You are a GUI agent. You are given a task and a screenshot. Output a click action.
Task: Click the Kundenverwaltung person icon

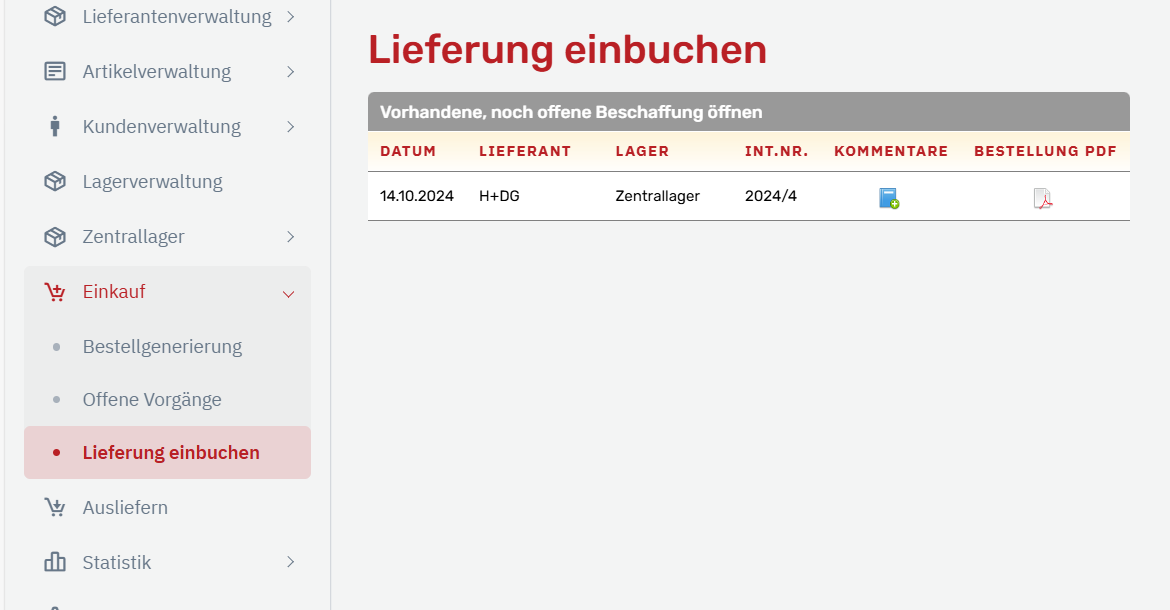(54, 126)
